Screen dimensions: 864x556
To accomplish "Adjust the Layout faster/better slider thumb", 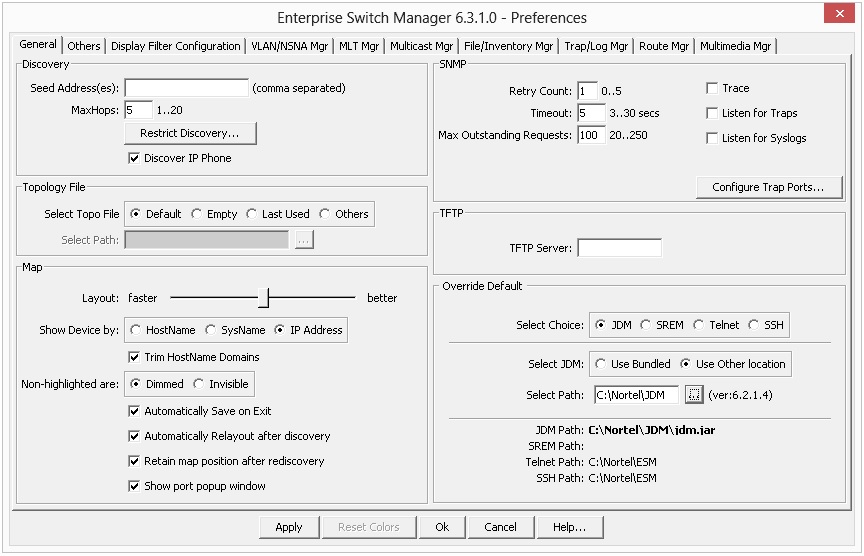I will click(264, 298).
